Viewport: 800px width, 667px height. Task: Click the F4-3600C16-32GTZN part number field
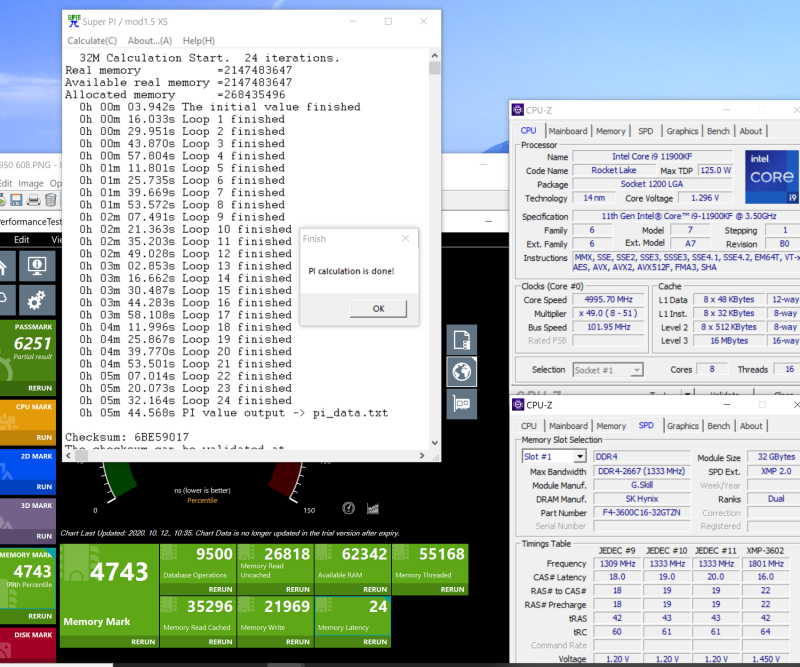point(641,512)
